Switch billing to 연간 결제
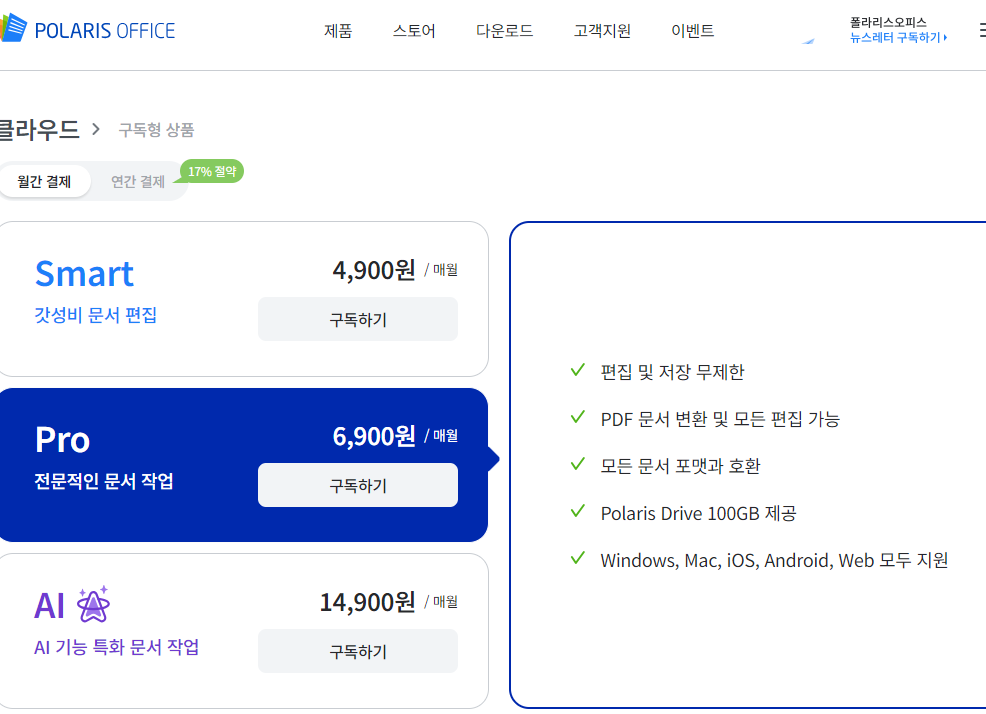 pyautogui.click(x=138, y=181)
